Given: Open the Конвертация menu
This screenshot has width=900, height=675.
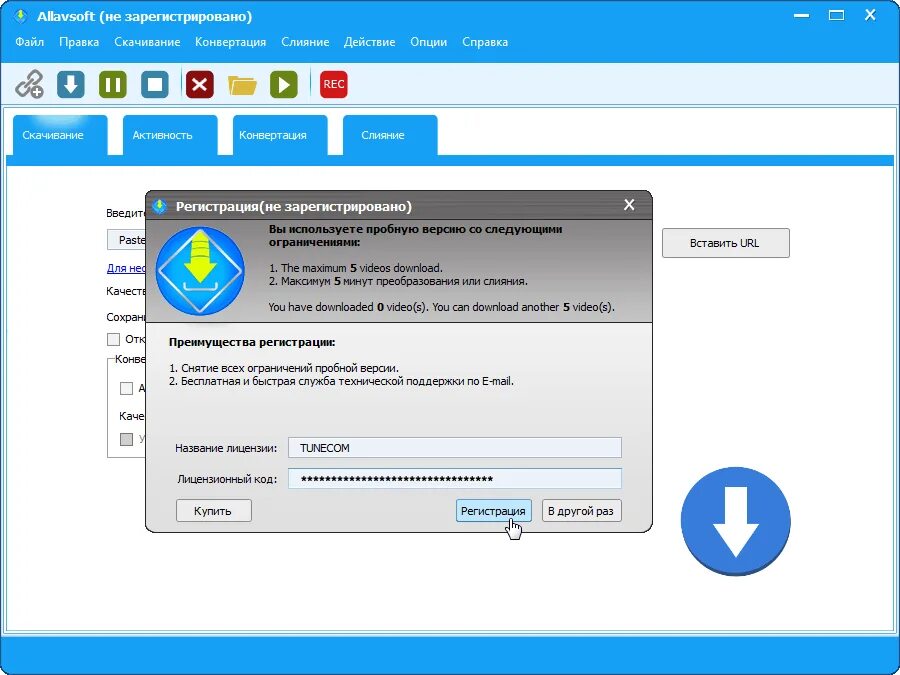Looking at the screenshot, I should click(x=230, y=42).
